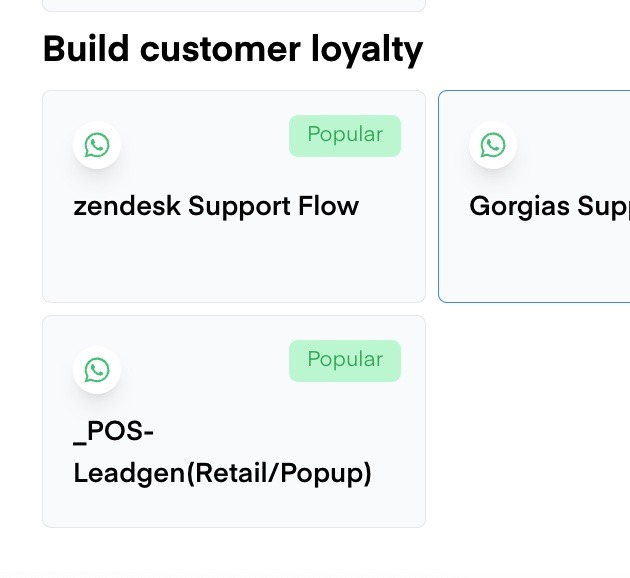Click Popular badge on _POS-Leadgen card
Screen dimensions: 630x578
click(345, 360)
